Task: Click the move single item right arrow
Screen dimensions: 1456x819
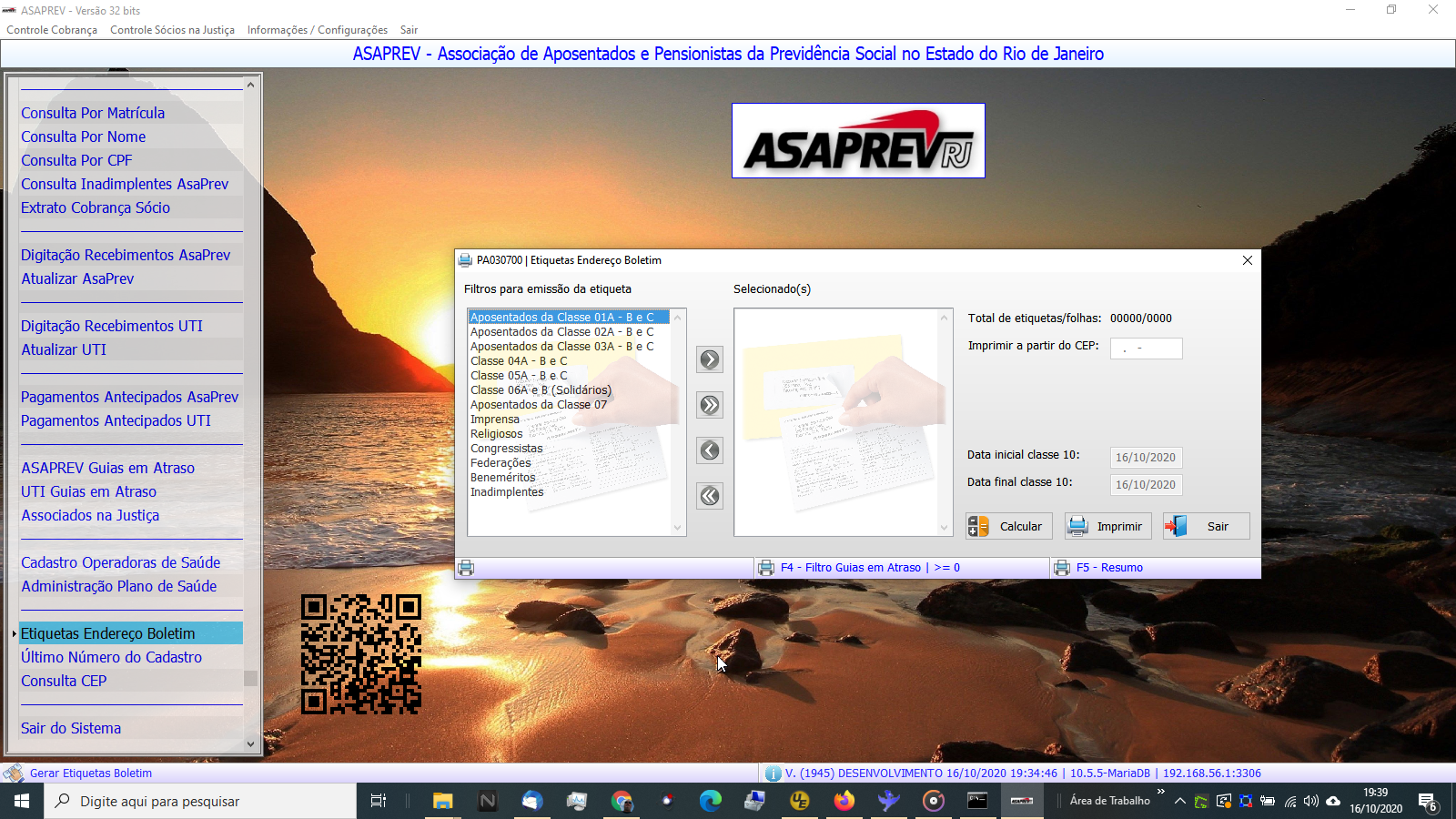Action: pyautogui.click(x=710, y=359)
